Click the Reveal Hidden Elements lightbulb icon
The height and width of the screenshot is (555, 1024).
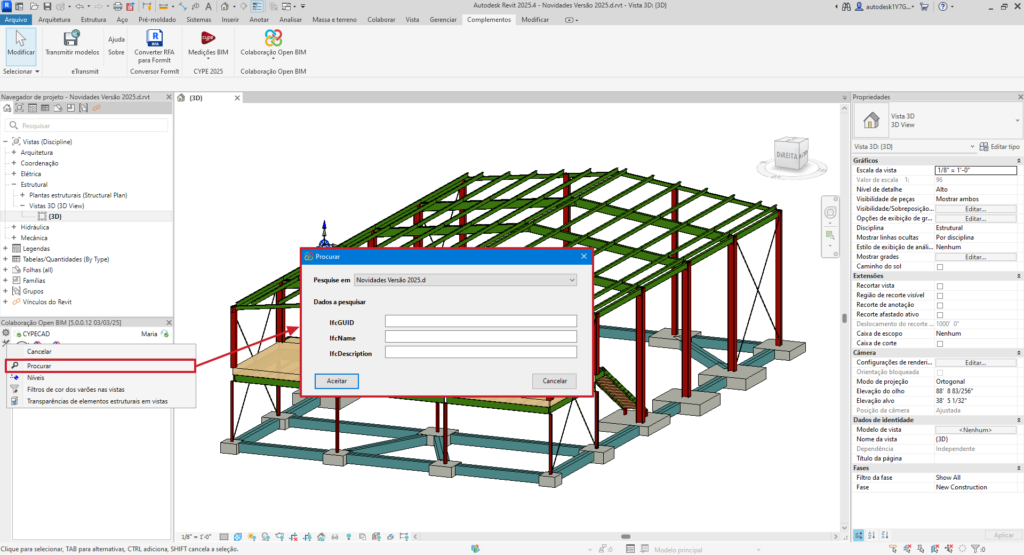[349, 537]
